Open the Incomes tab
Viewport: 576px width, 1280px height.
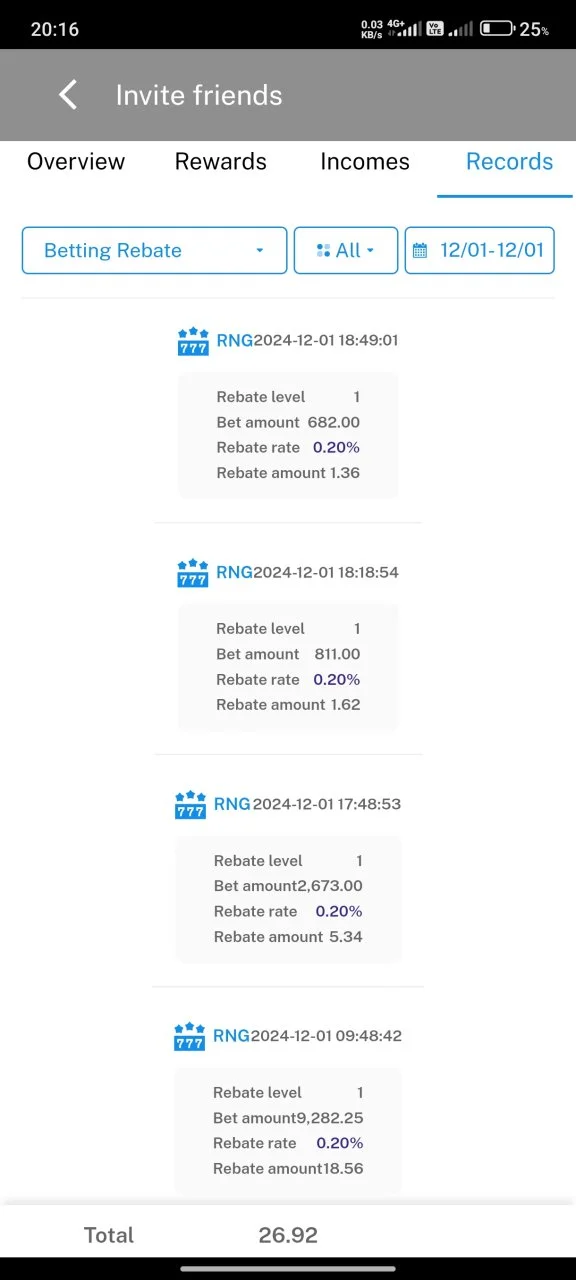(365, 162)
